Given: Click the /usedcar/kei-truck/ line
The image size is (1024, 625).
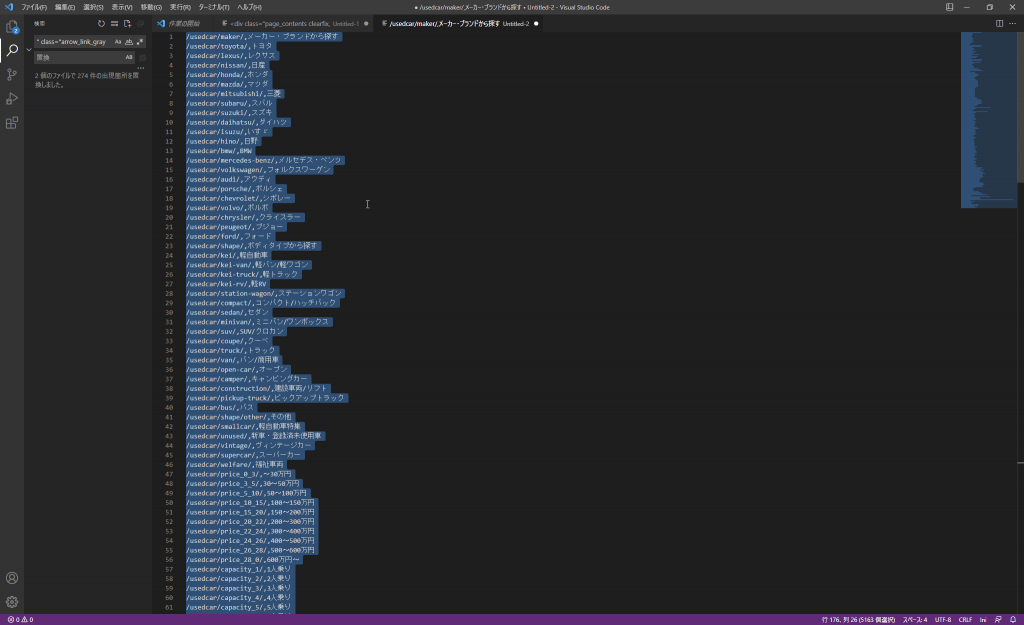Looking at the screenshot, I should 243,274.
